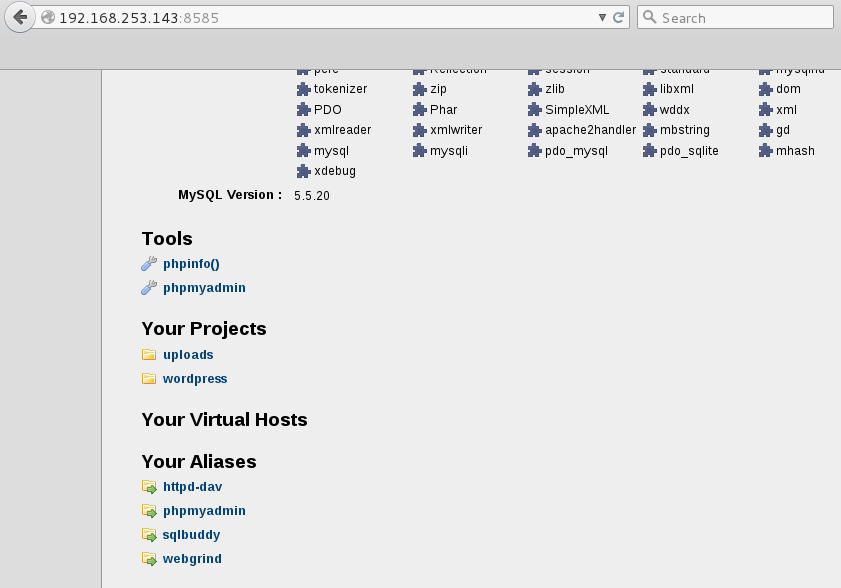Click the folder icon next to uploads
The width and height of the screenshot is (841, 588).
(x=149, y=355)
